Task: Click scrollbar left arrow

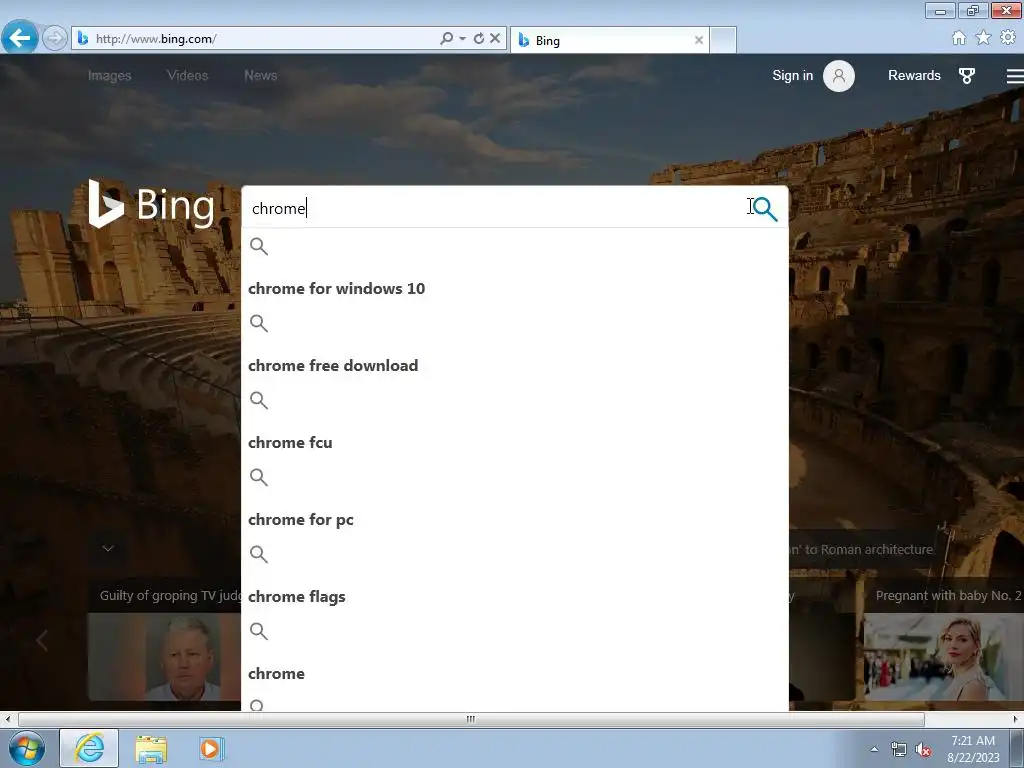Action: pos(7,719)
